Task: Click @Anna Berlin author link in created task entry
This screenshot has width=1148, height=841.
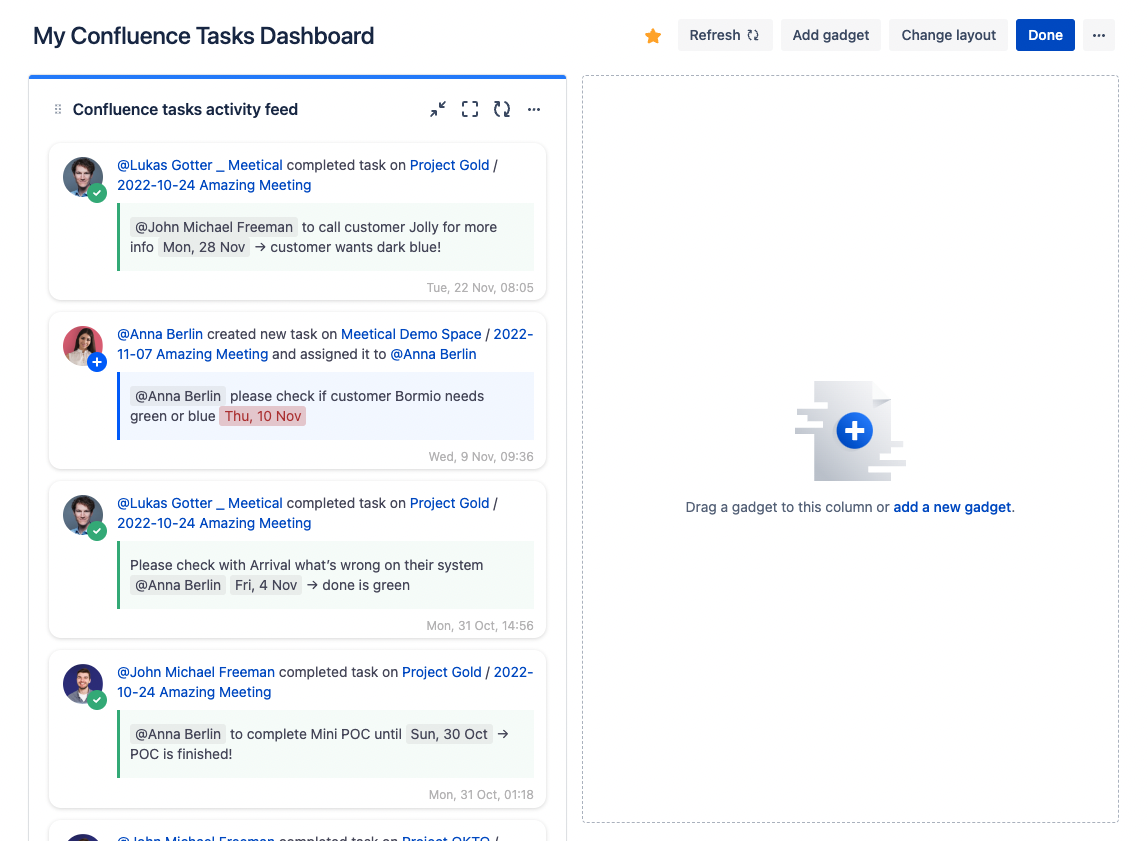Action: (x=160, y=334)
